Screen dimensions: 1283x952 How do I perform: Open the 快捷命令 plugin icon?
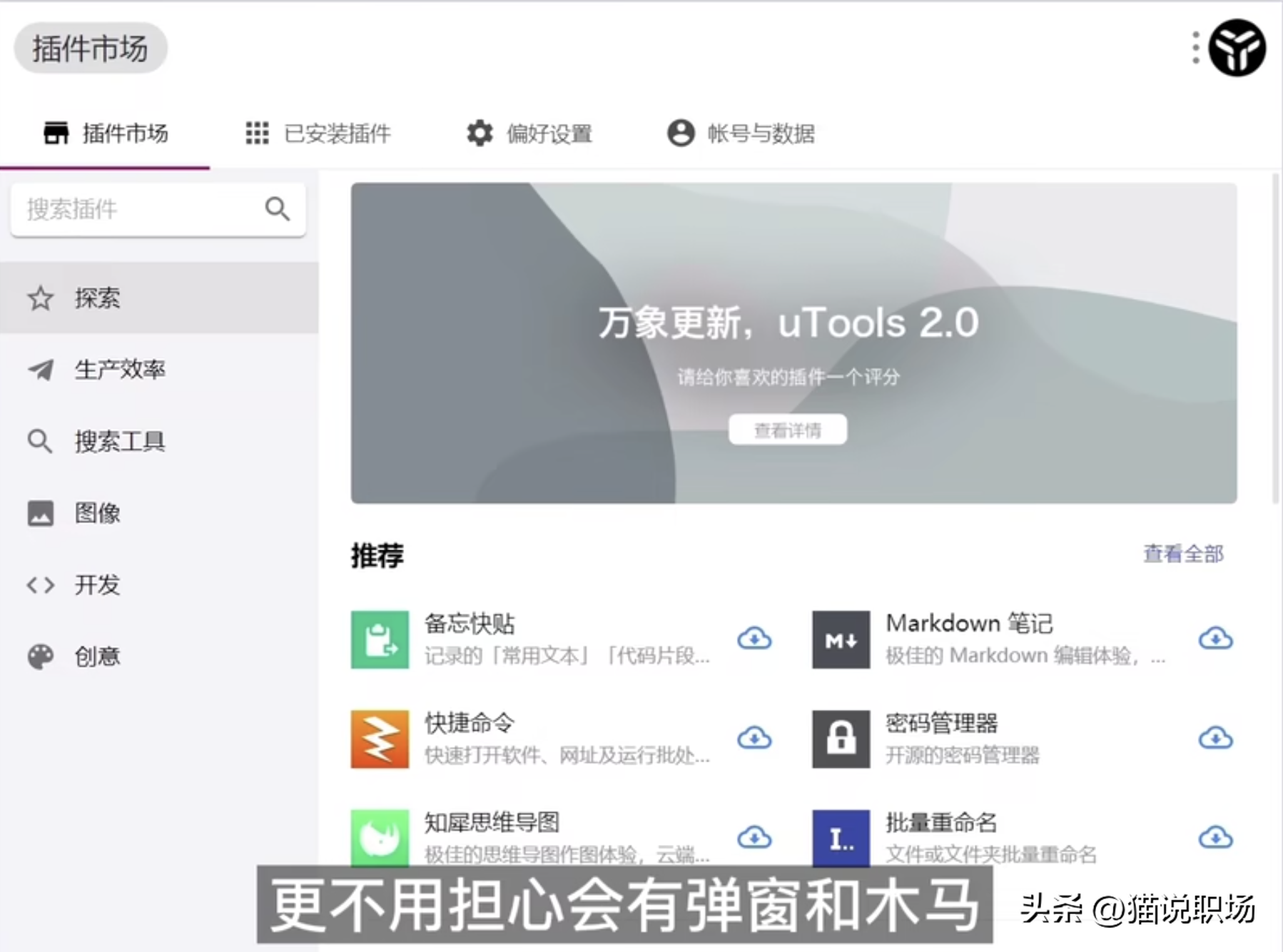pos(380,739)
